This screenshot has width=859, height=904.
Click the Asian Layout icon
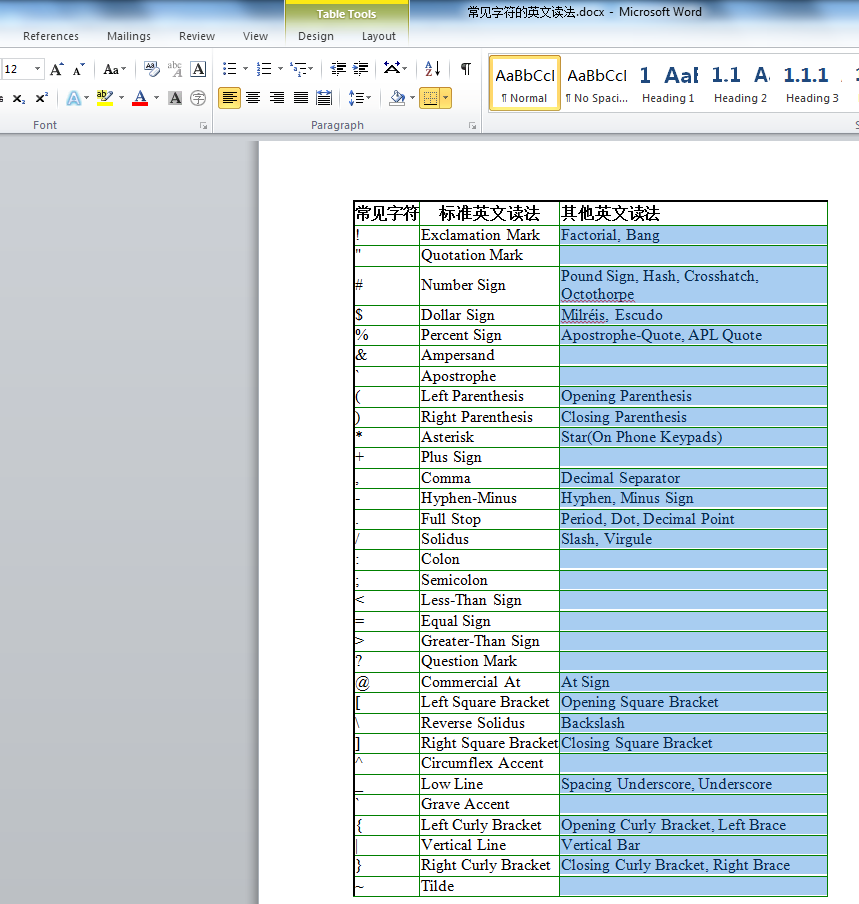392,69
